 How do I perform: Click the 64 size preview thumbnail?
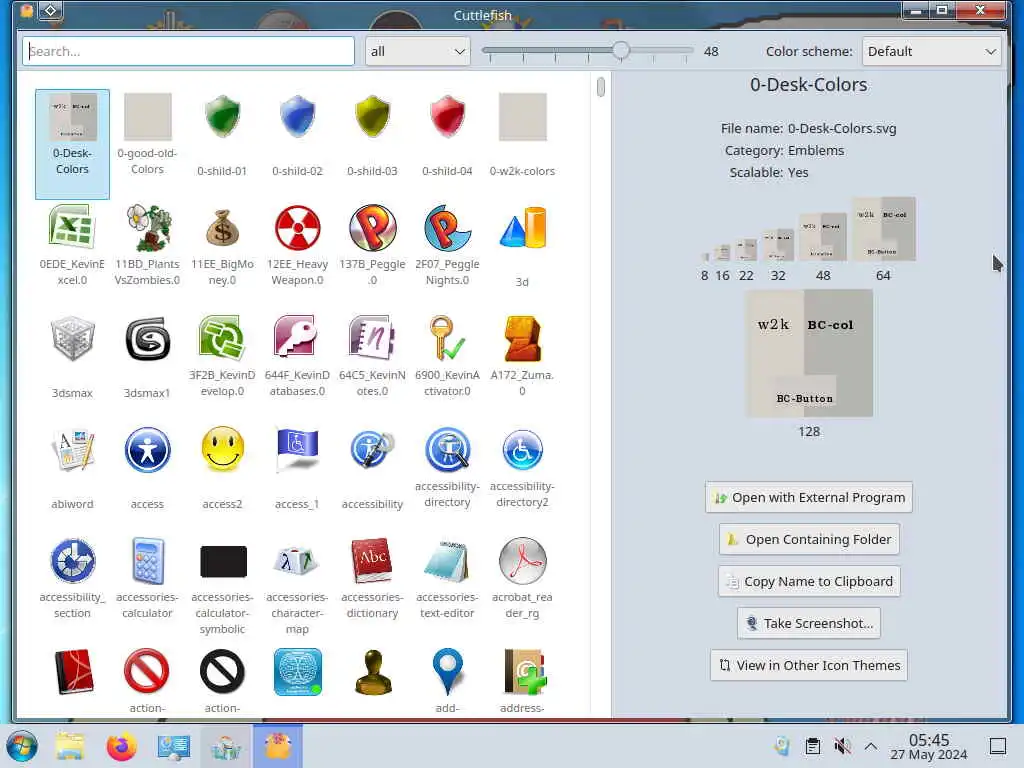pyautogui.click(x=884, y=229)
